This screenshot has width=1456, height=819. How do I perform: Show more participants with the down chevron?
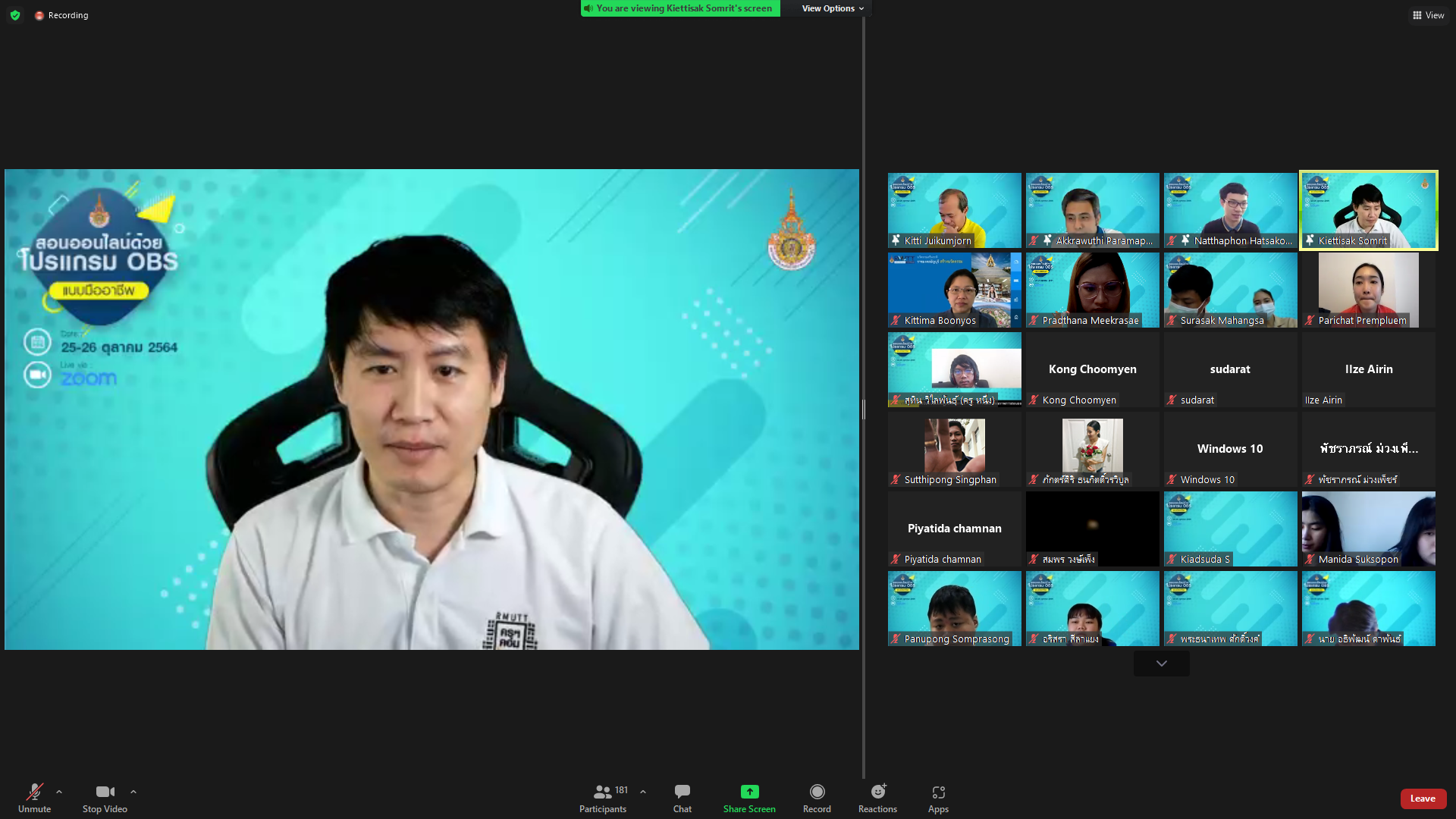tap(1161, 664)
